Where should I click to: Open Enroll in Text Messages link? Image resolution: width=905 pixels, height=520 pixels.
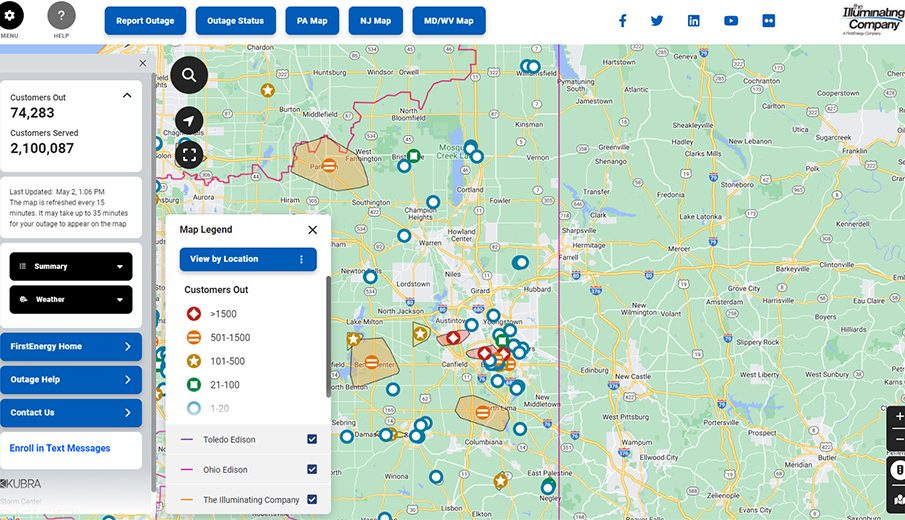click(x=60, y=448)
